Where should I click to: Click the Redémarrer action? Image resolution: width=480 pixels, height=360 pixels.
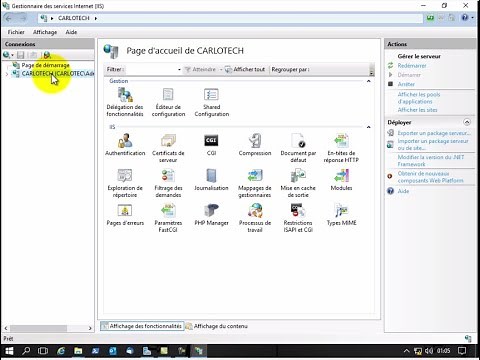[x=412, y=66]
